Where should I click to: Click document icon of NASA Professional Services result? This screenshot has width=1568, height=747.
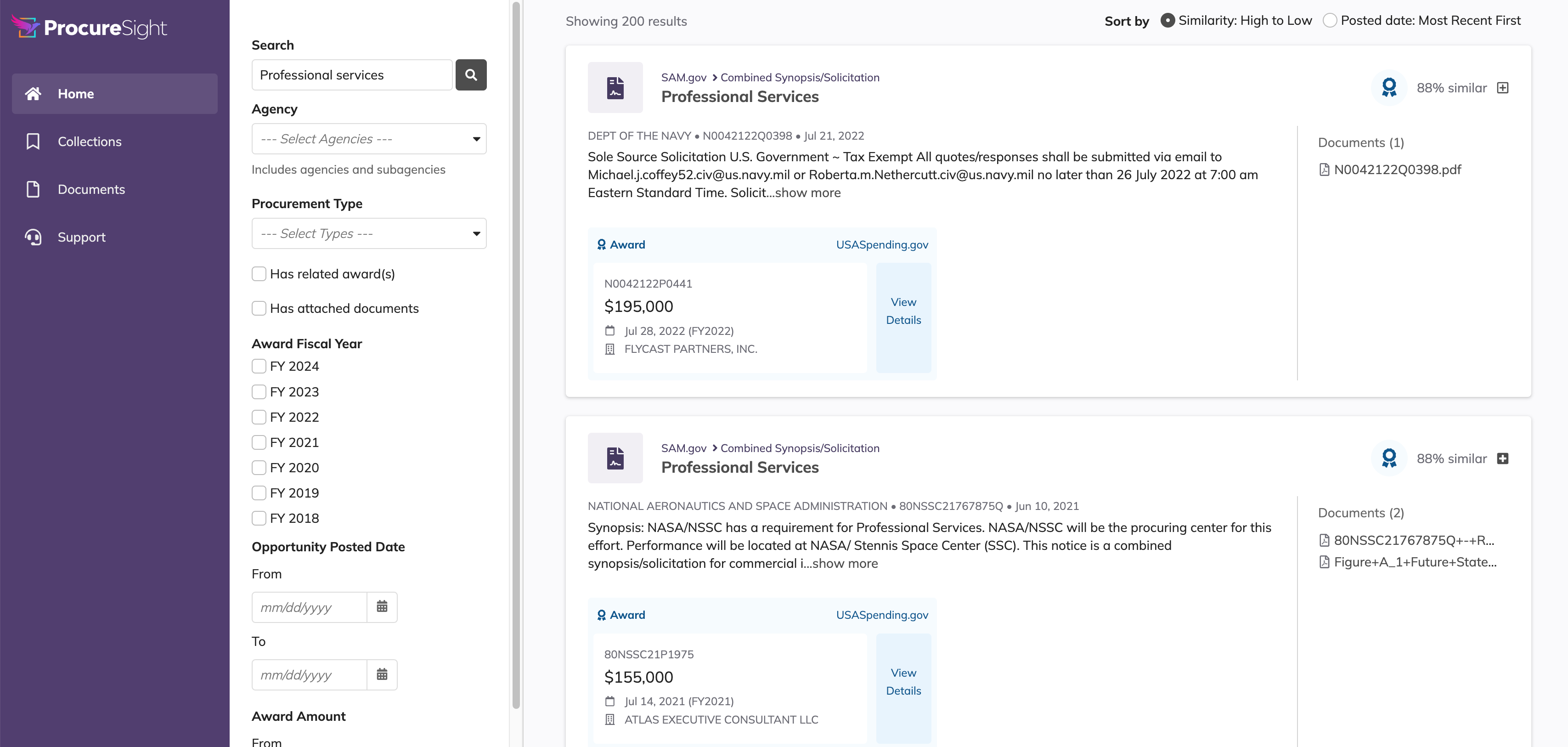[615, 458]
